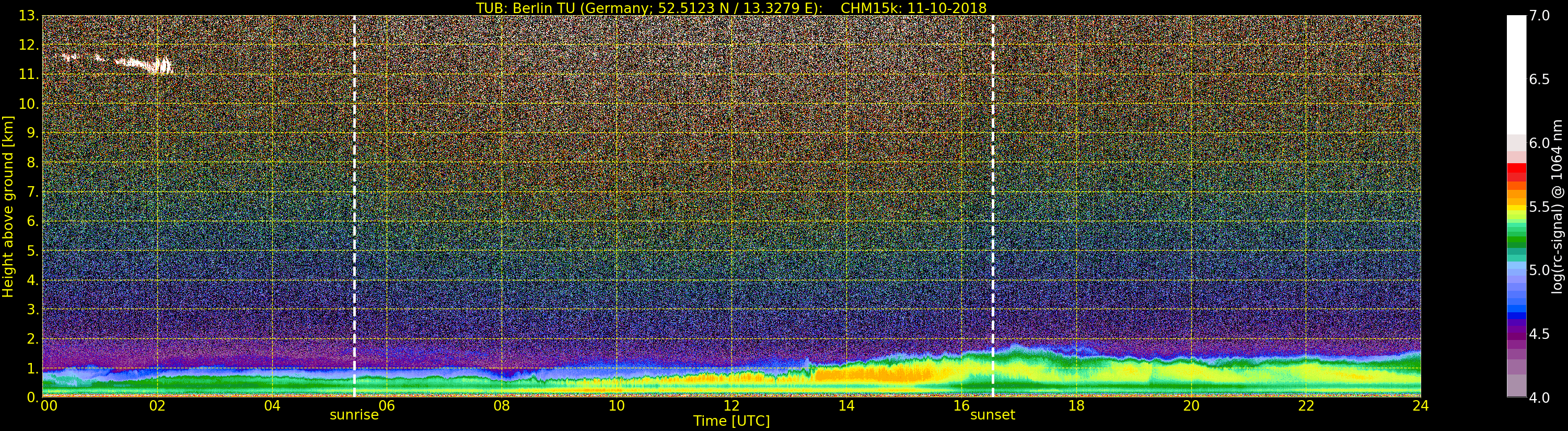This screenshot has width=1568, height=431.
Task: Click the time axis tick '04'
Action: [x=272, y=406]
